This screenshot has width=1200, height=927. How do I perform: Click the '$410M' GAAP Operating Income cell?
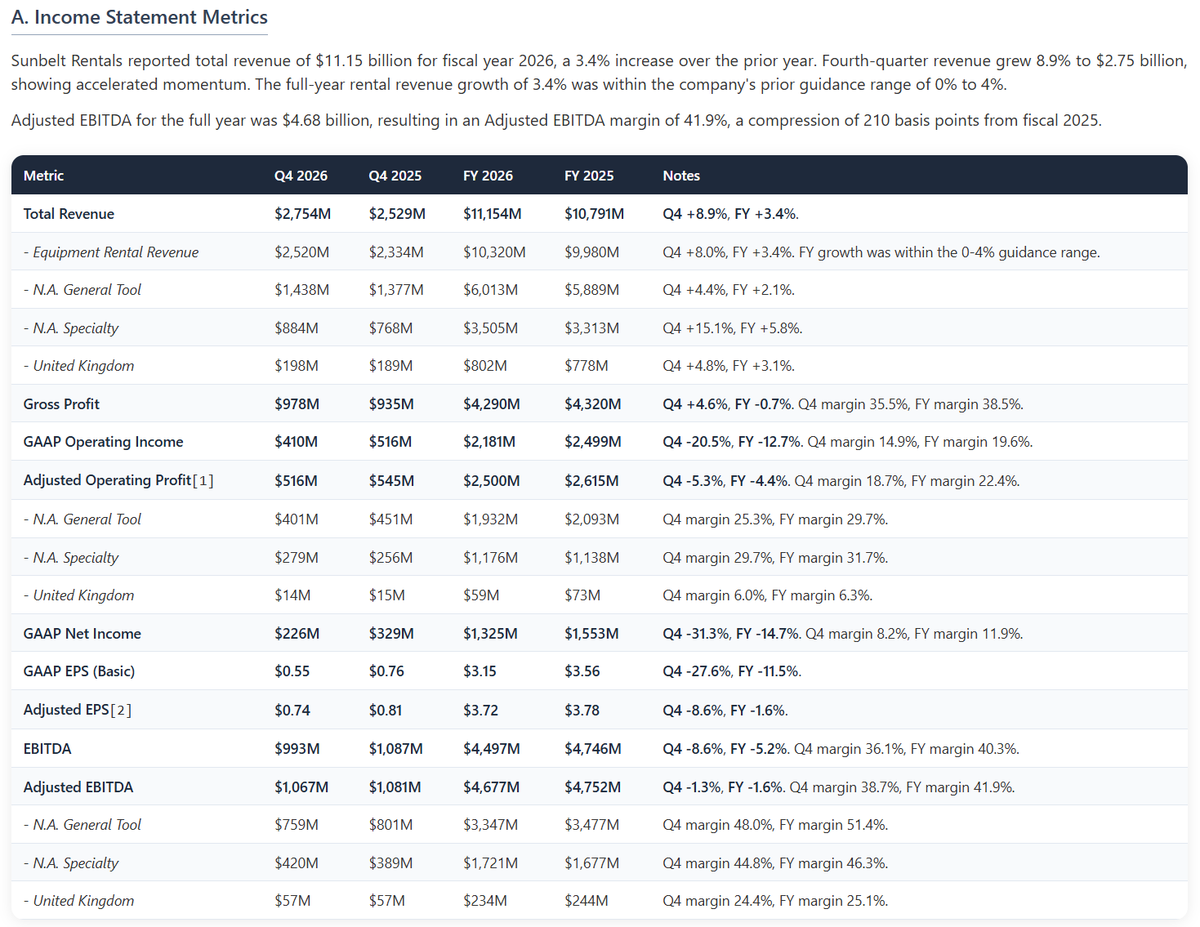[297, 442]
